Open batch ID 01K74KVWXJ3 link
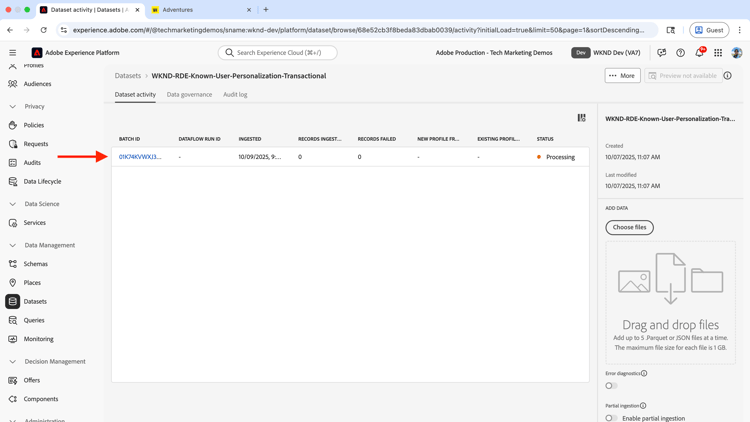 pyautogui.click(x=140, y=157)
